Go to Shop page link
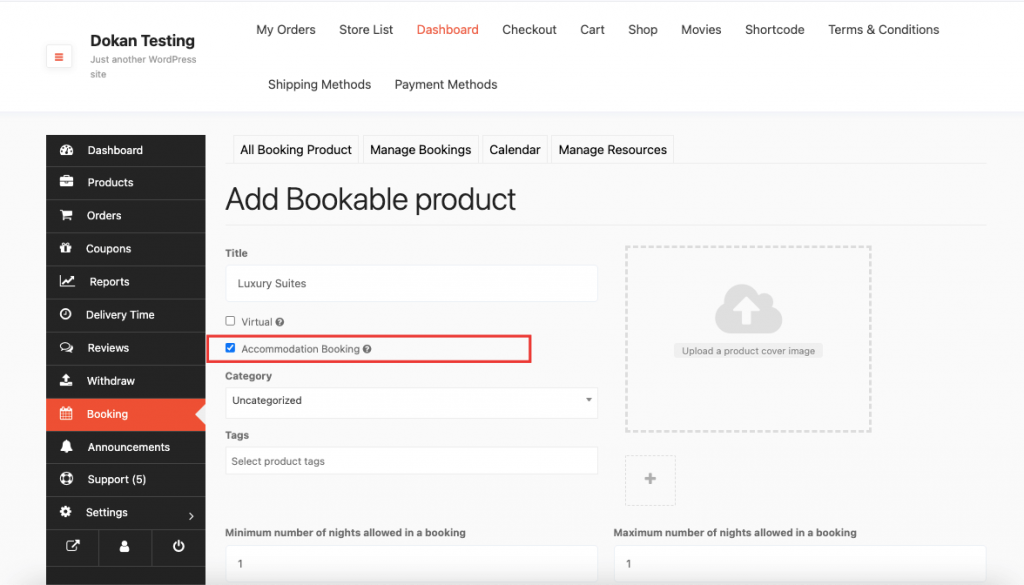The height and width of the screenshot is (585, 1024). 643,29
